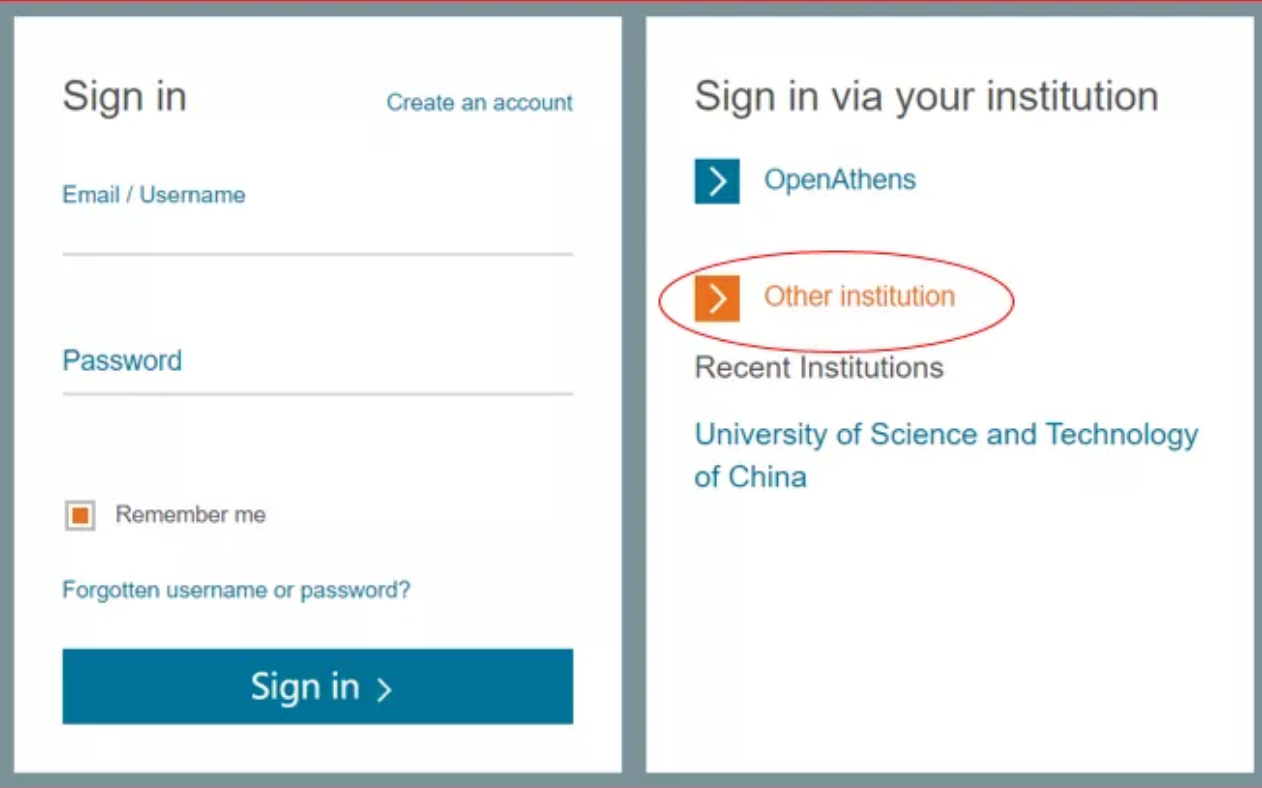Choose the OpenAthens text link
1262x788 pixels.
point(839,180)
